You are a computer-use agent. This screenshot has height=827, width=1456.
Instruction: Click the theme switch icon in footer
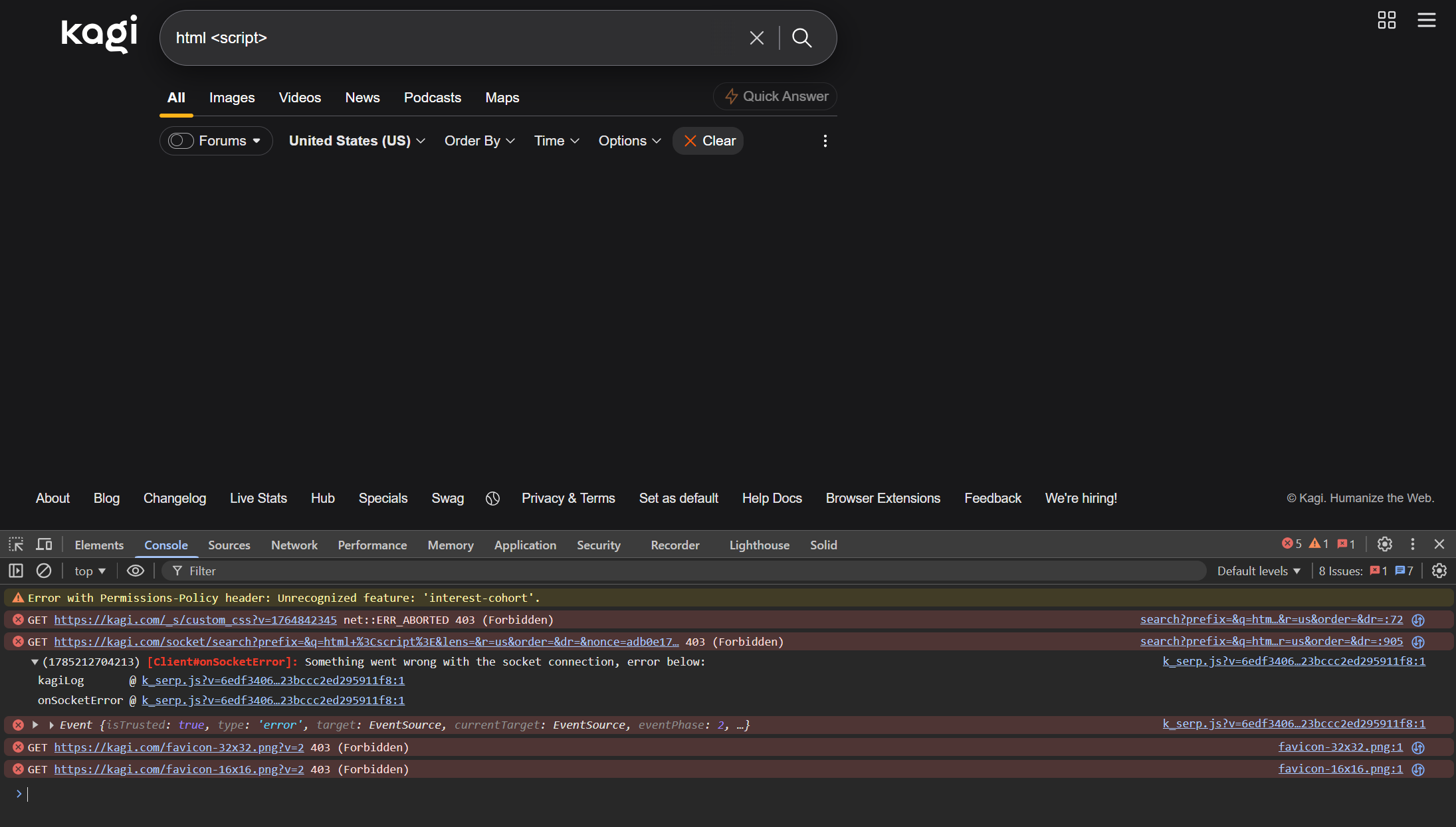coord(492,498)
